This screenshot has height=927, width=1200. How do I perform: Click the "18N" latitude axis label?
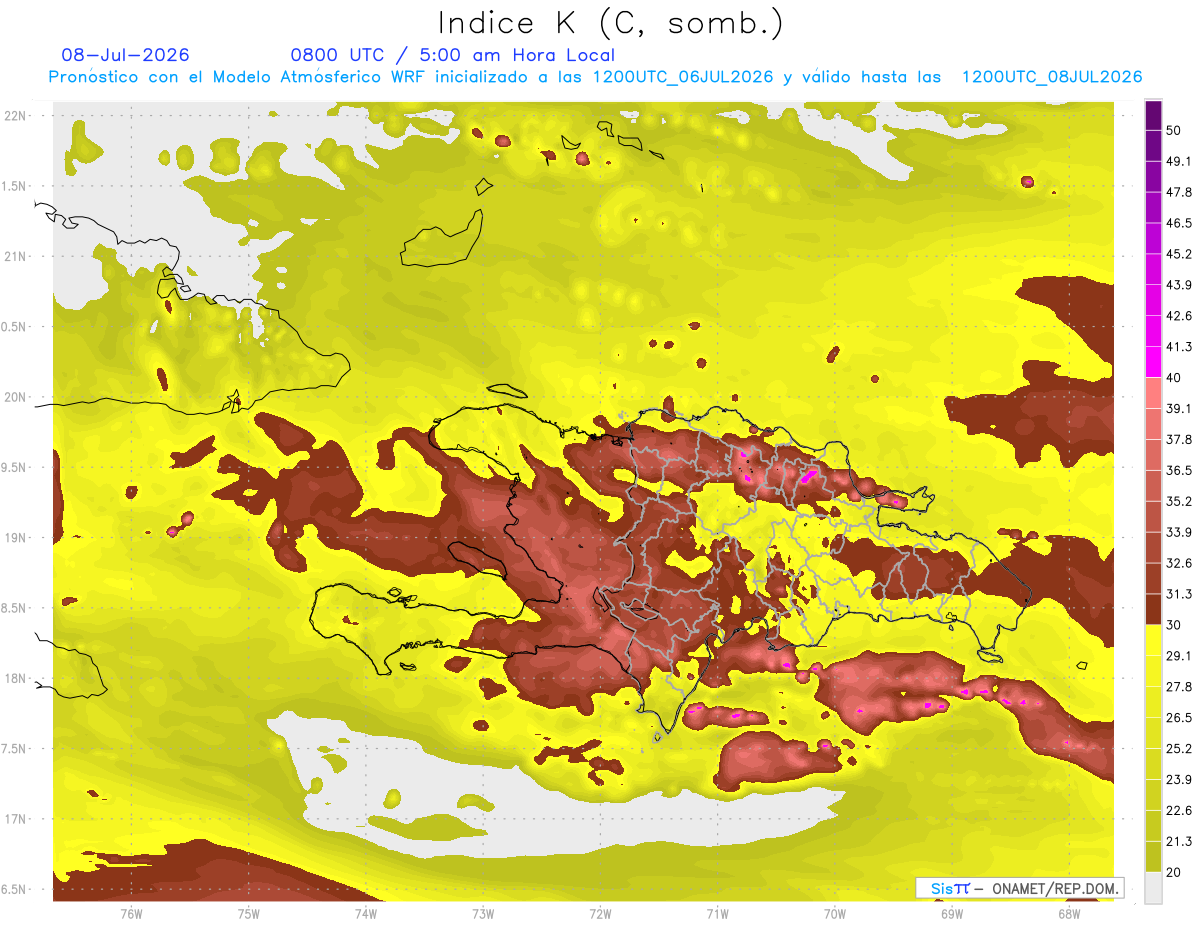[x=17, y=678]
